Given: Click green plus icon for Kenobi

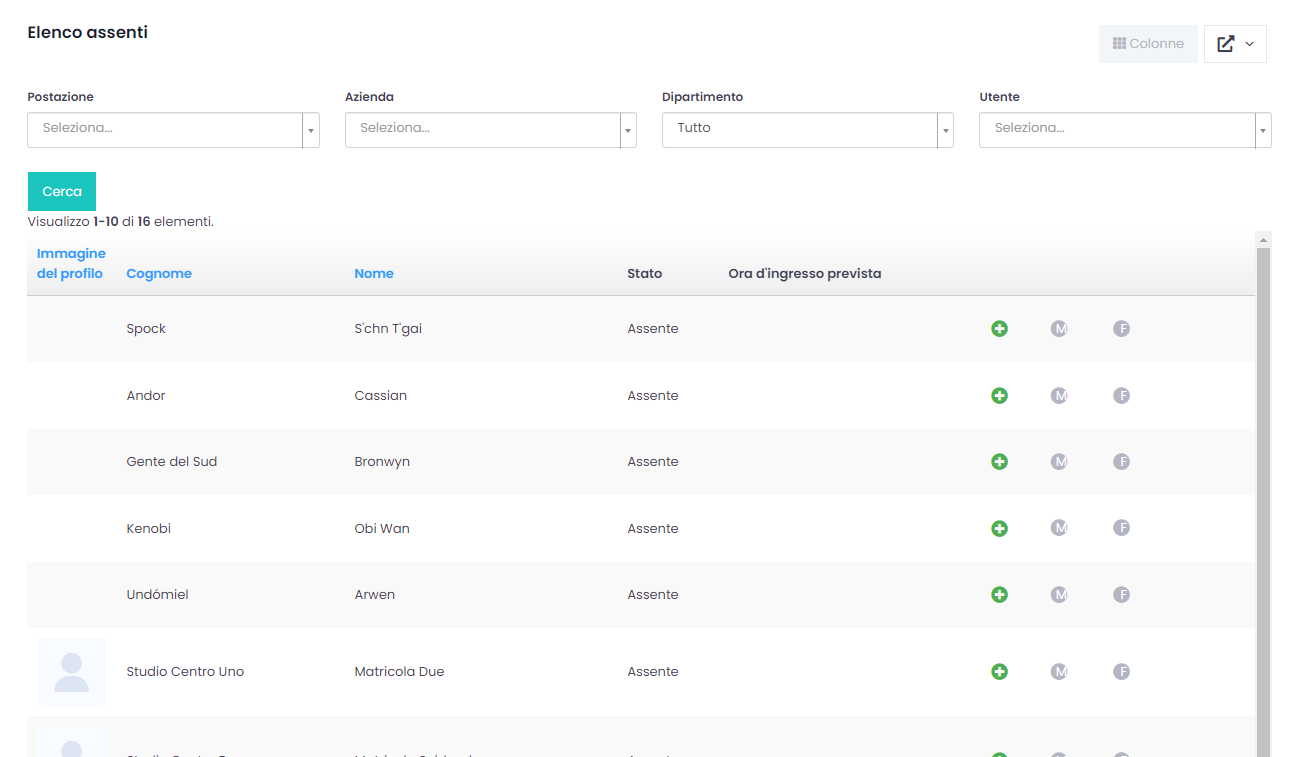Looking at the screenshot, I should point(999,528).
